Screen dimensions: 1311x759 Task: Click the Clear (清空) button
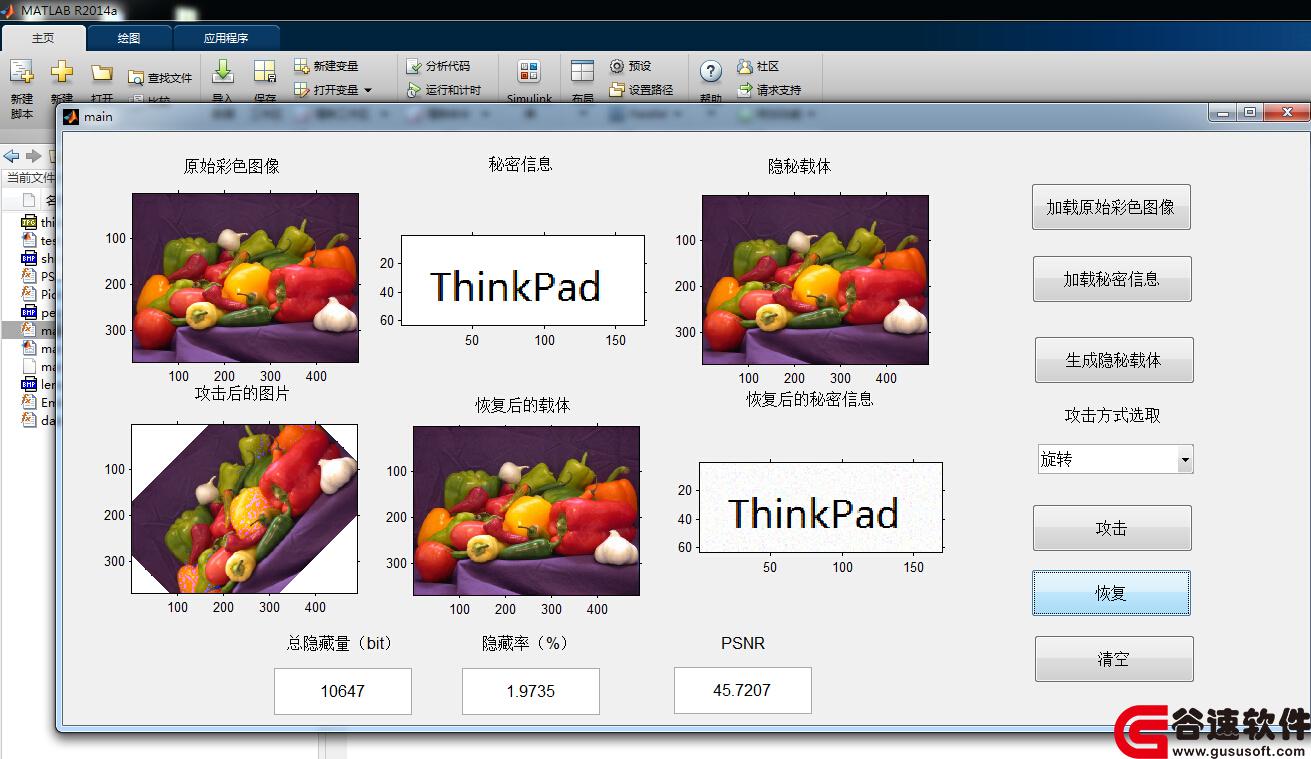pyautogui.click(x=1114, y=659)
